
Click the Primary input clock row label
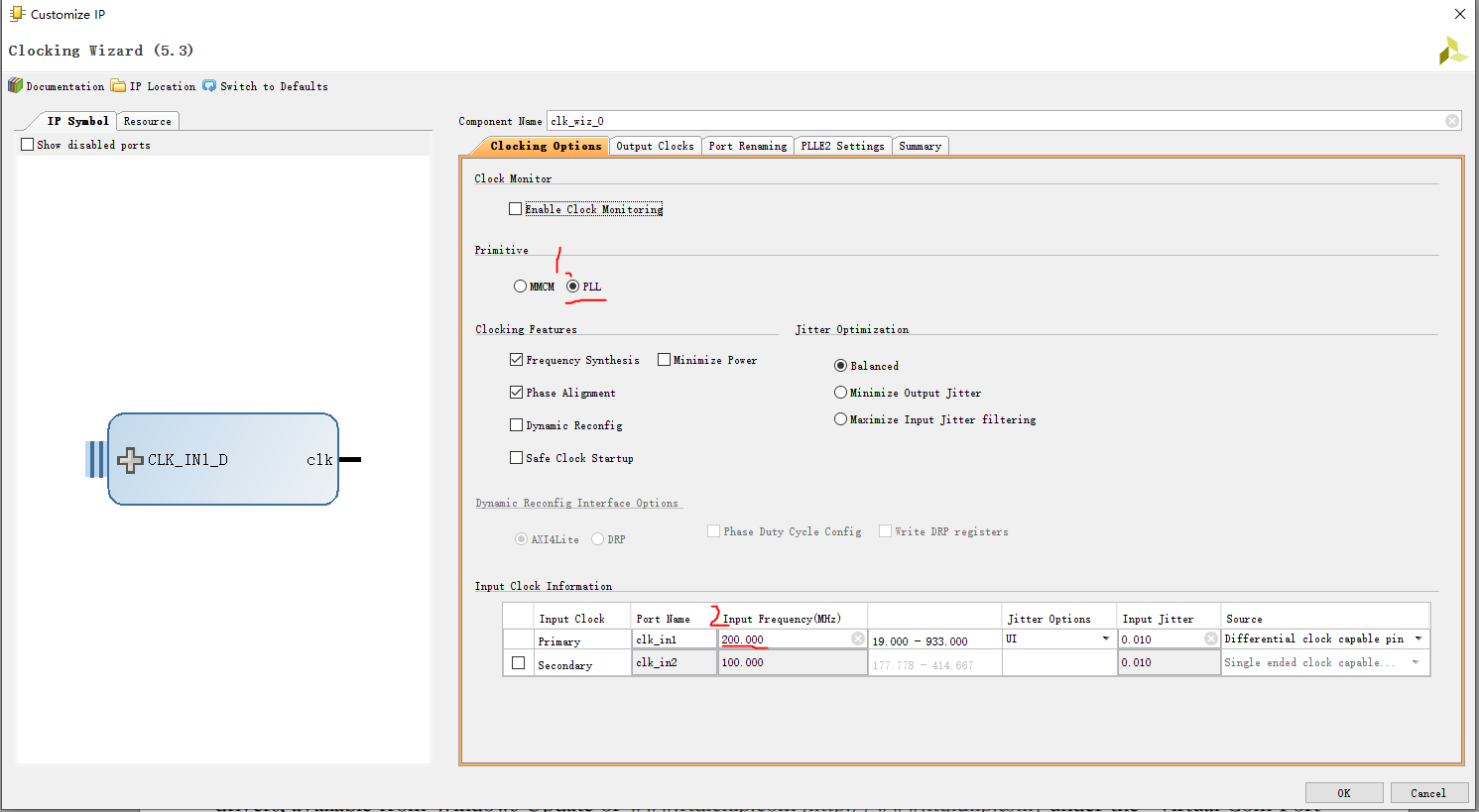559,641
